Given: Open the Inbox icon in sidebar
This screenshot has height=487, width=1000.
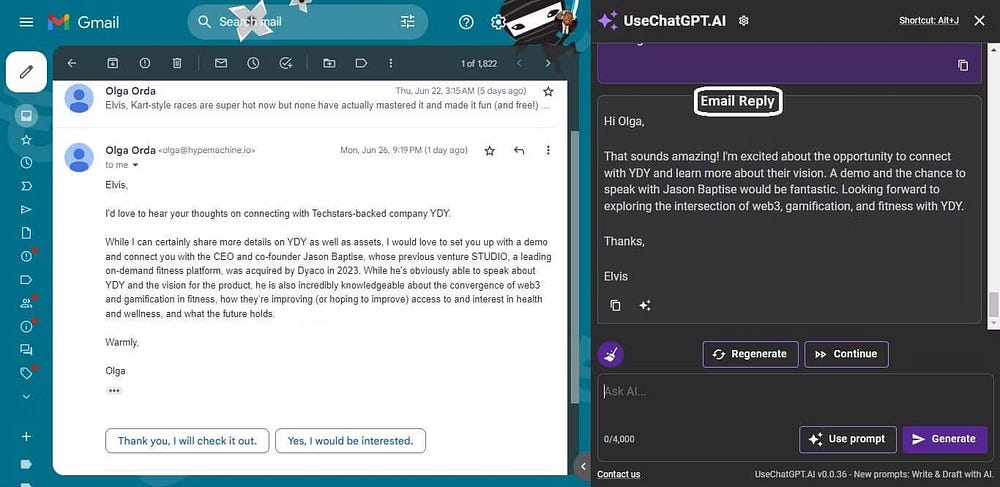Looking at the screenshot, I should [26, 115].
